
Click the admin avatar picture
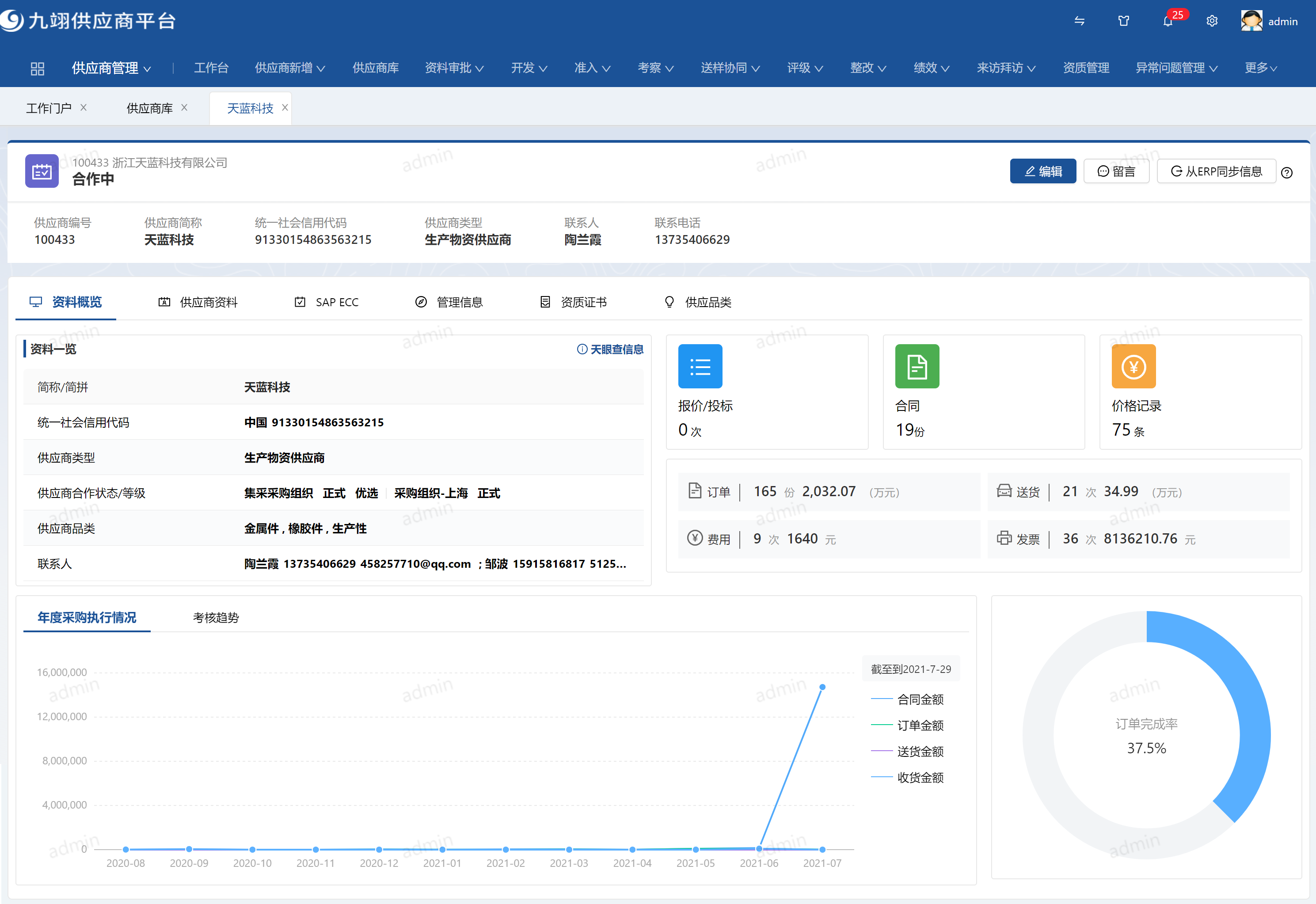[x=1251, y=21]
